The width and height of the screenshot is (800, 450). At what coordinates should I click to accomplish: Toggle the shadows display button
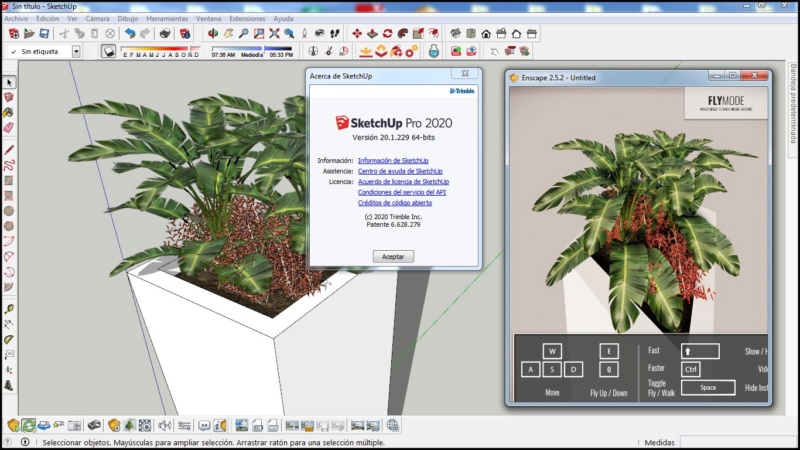(x=108, y=51)
